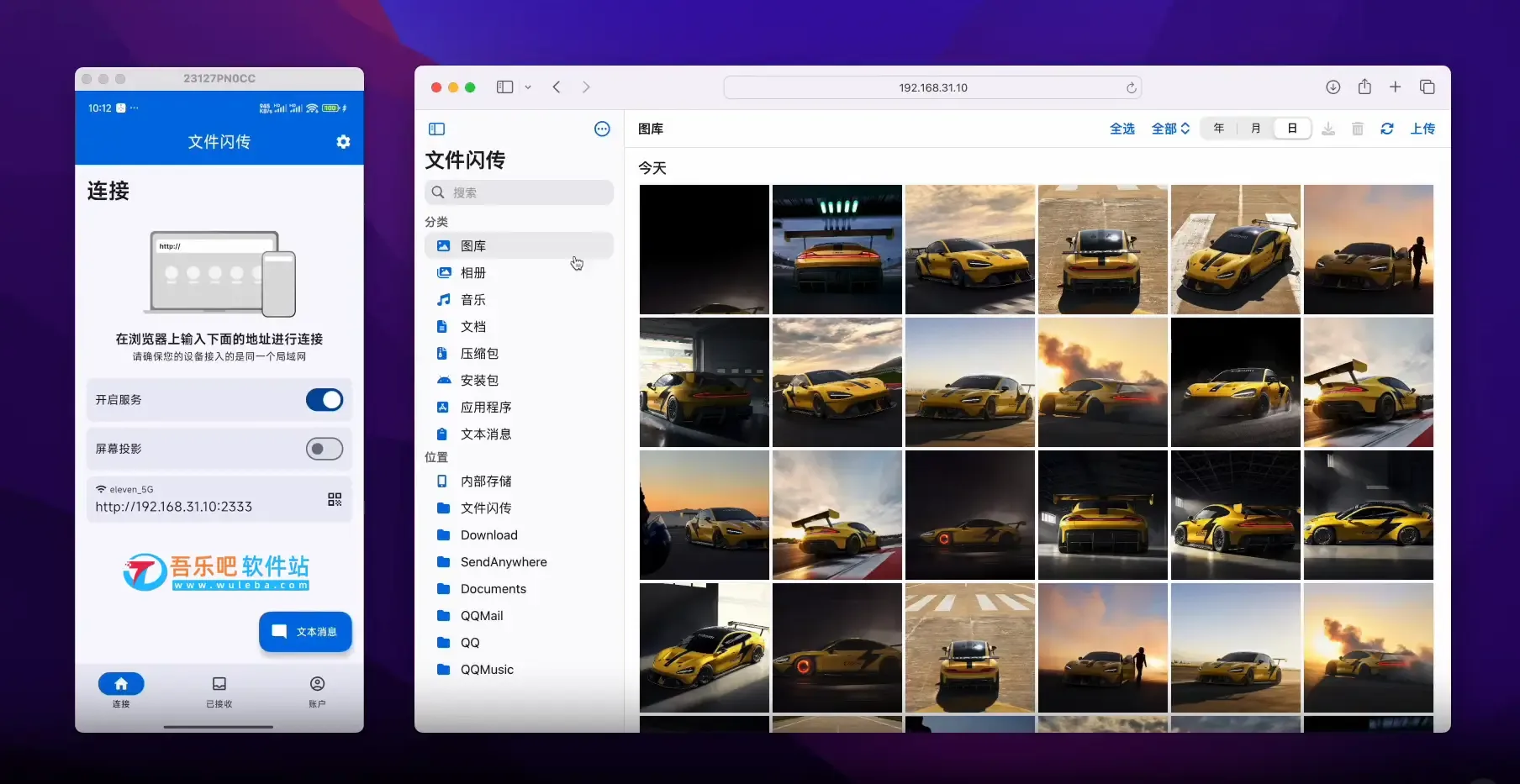Open QQMusic folder
Screen dimensions: 1520x784
(519, 670)
